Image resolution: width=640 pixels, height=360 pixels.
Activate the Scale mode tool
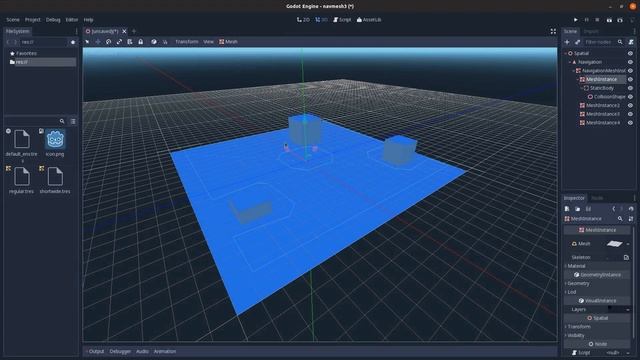(119, 42)
